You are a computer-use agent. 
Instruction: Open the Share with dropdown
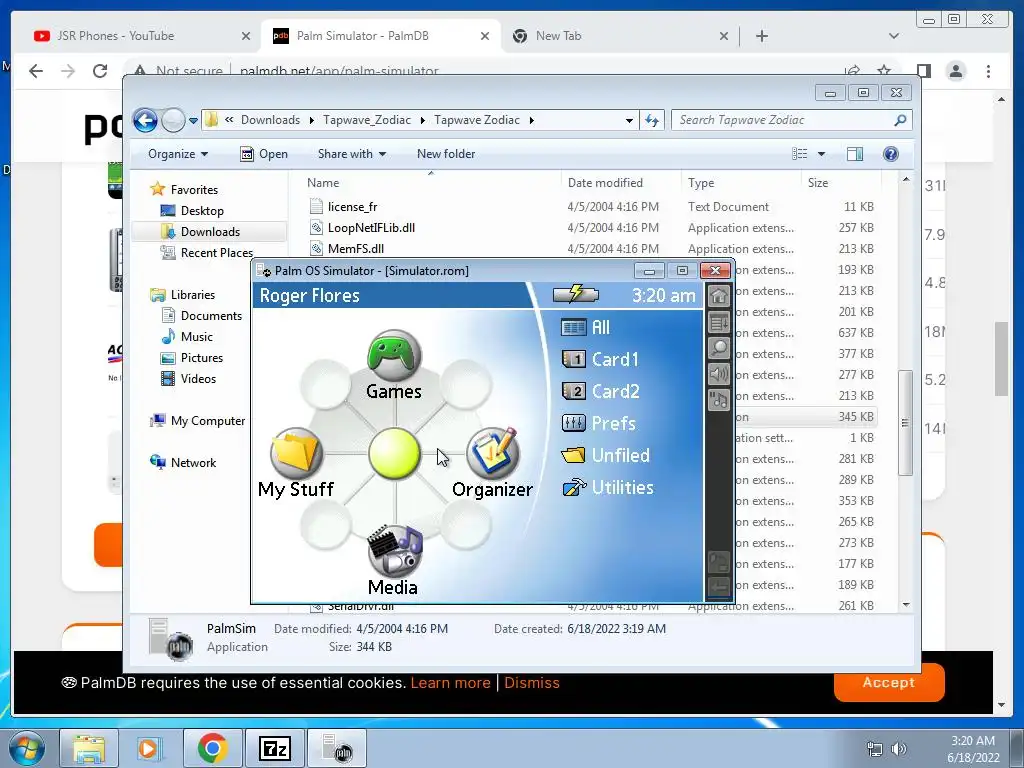352,154
